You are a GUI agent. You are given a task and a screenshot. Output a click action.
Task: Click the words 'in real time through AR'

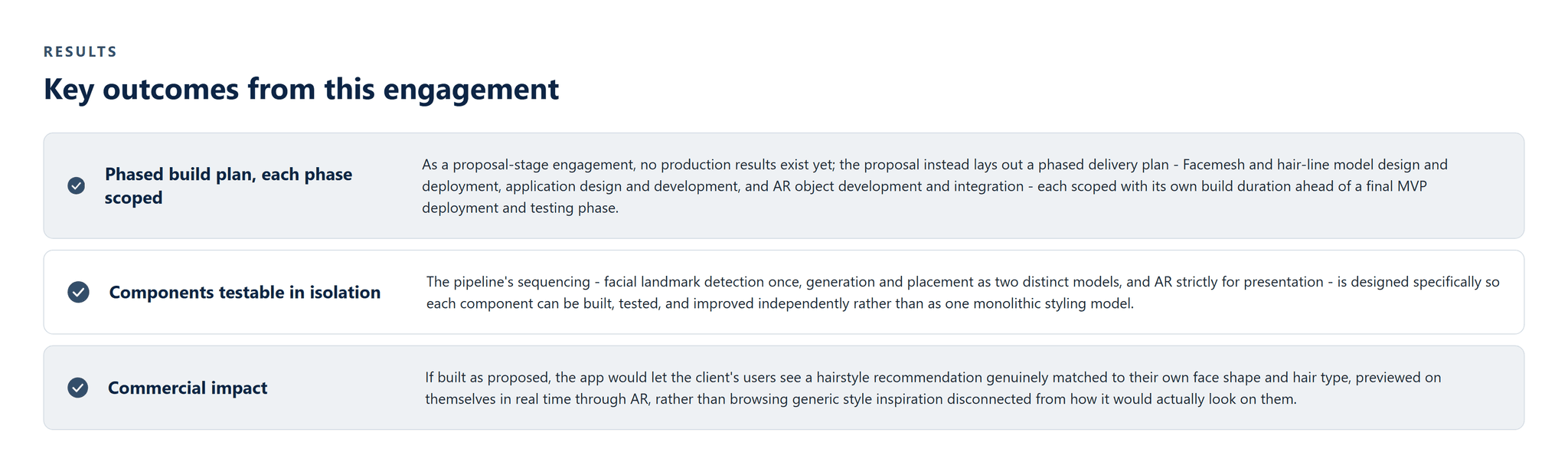coord(573,399)
